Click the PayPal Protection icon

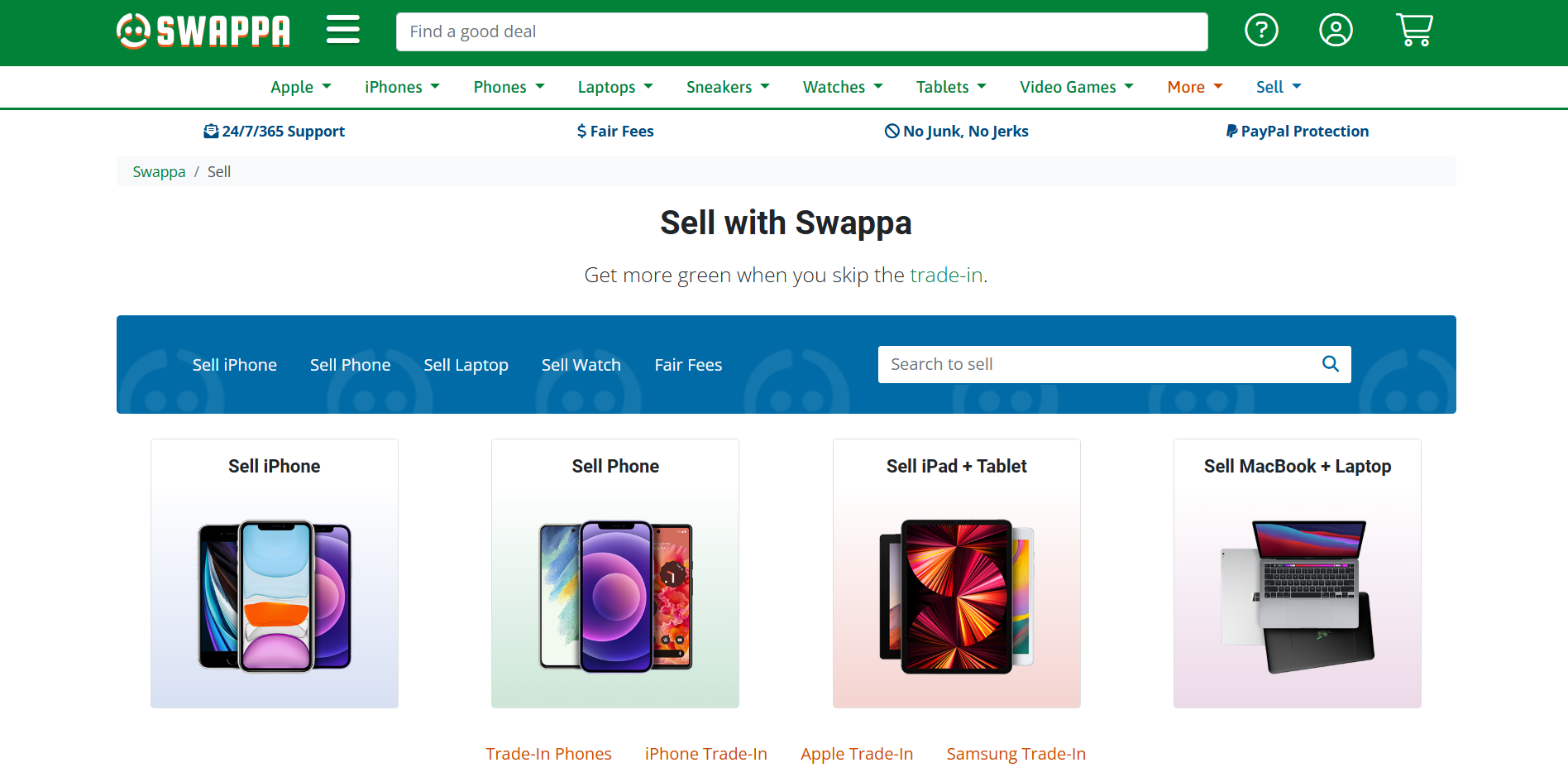coord(1231,130)
